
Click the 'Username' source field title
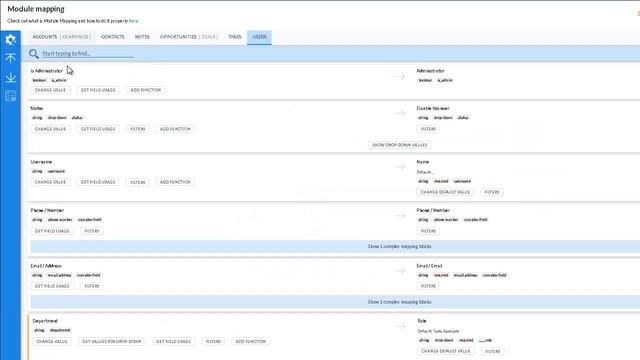click(41, 162)
